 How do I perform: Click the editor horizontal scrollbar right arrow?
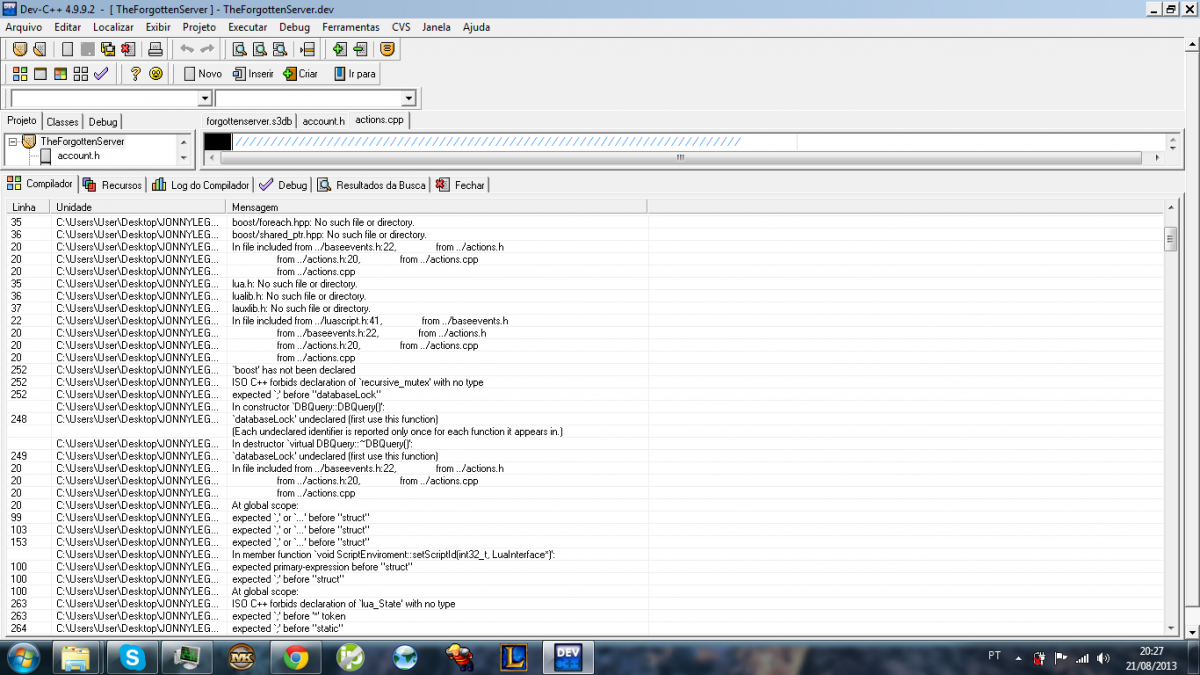(1158, 157)
